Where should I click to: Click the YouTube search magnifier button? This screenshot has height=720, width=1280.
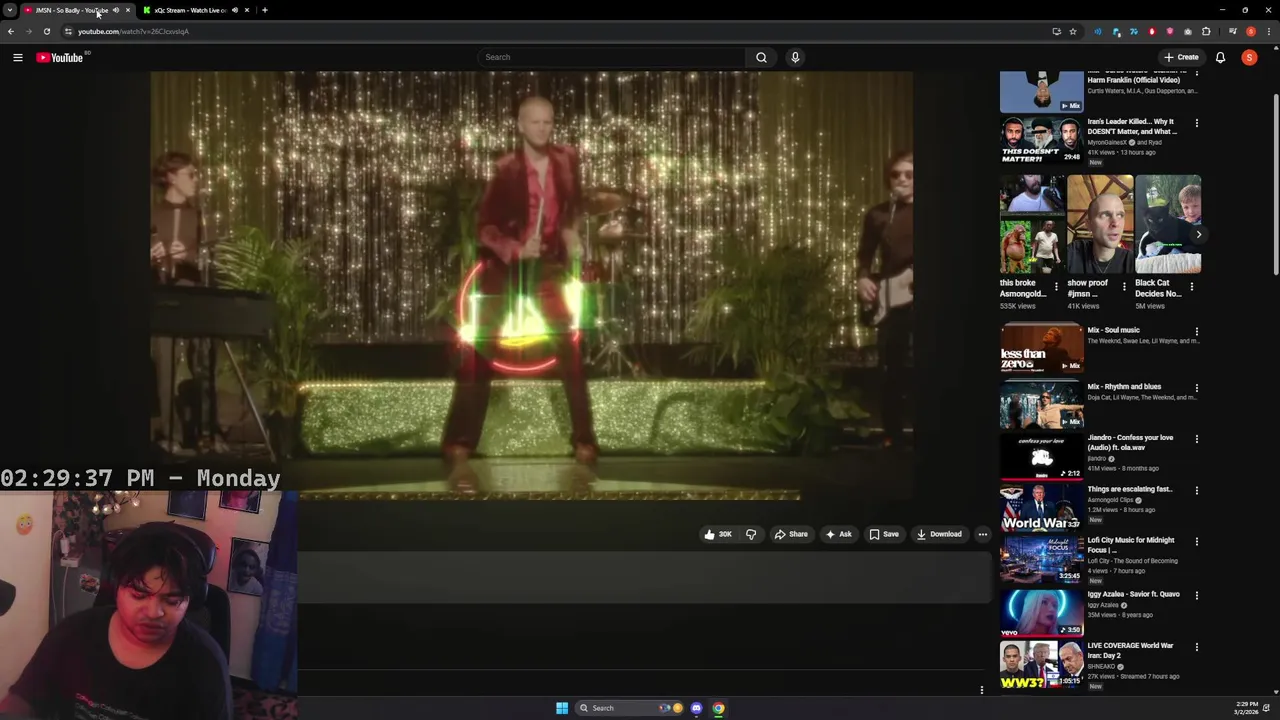tap(761, 57)
